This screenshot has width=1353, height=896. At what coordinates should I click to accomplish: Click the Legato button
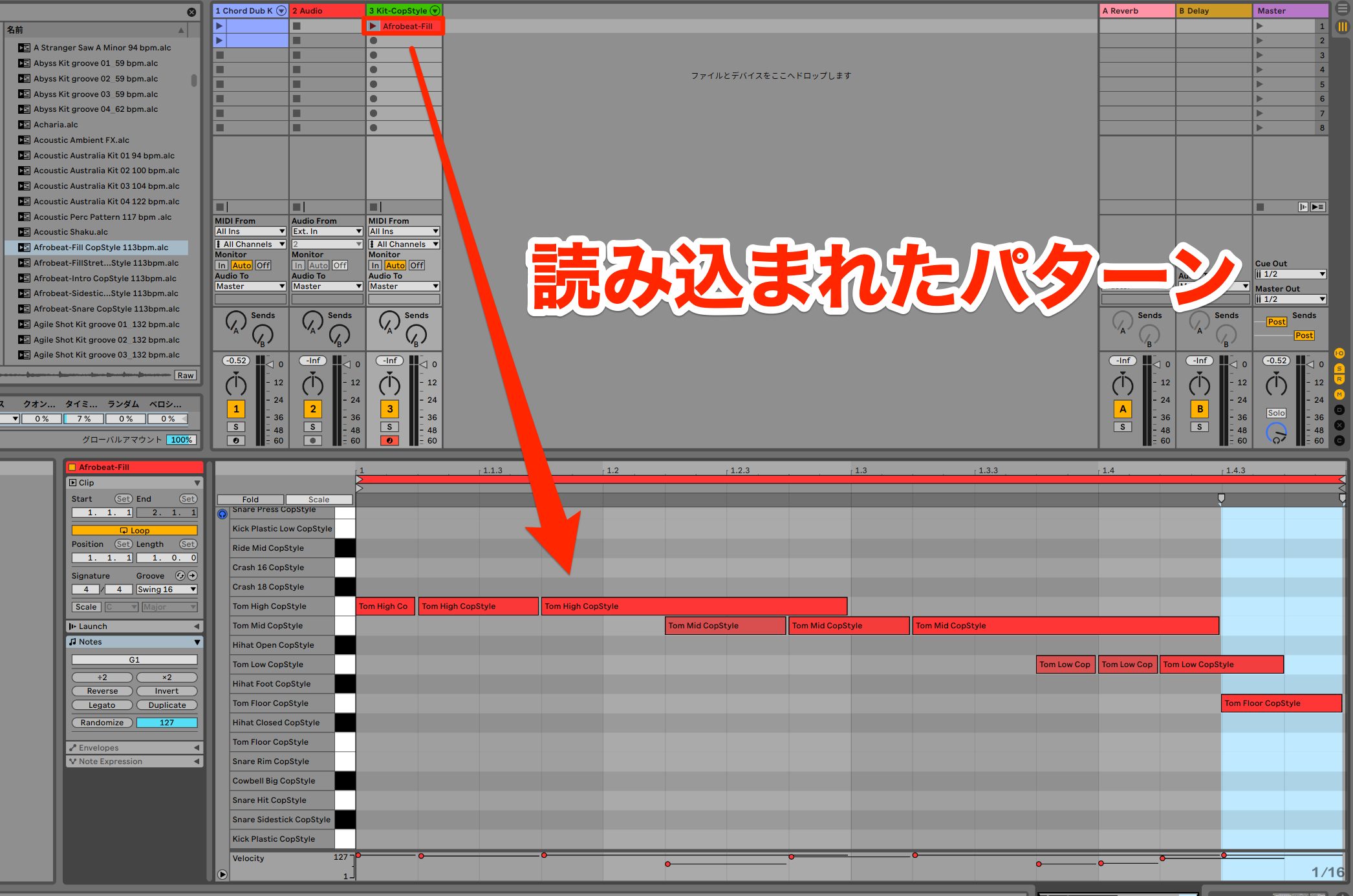(x=102, y=705)
